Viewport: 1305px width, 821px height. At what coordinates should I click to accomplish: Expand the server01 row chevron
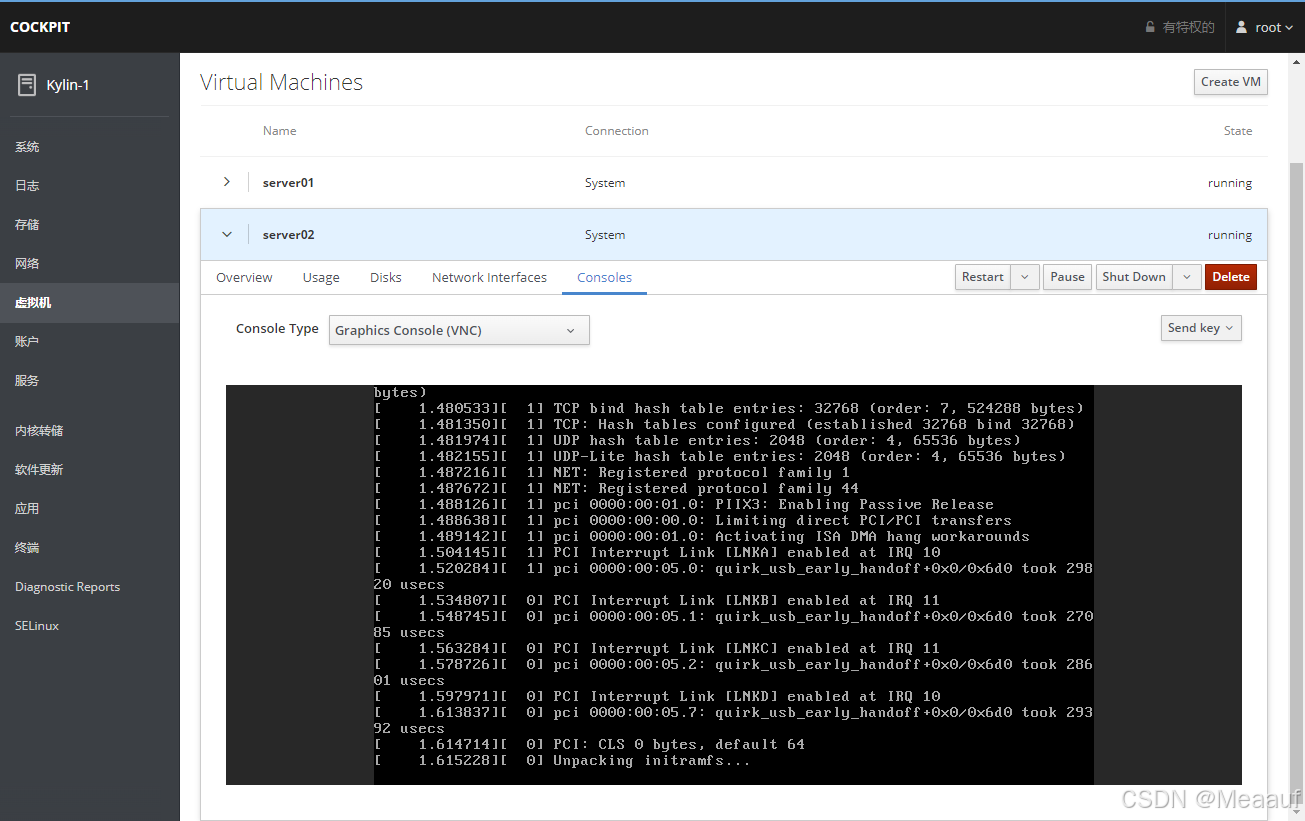click(227, 182)
